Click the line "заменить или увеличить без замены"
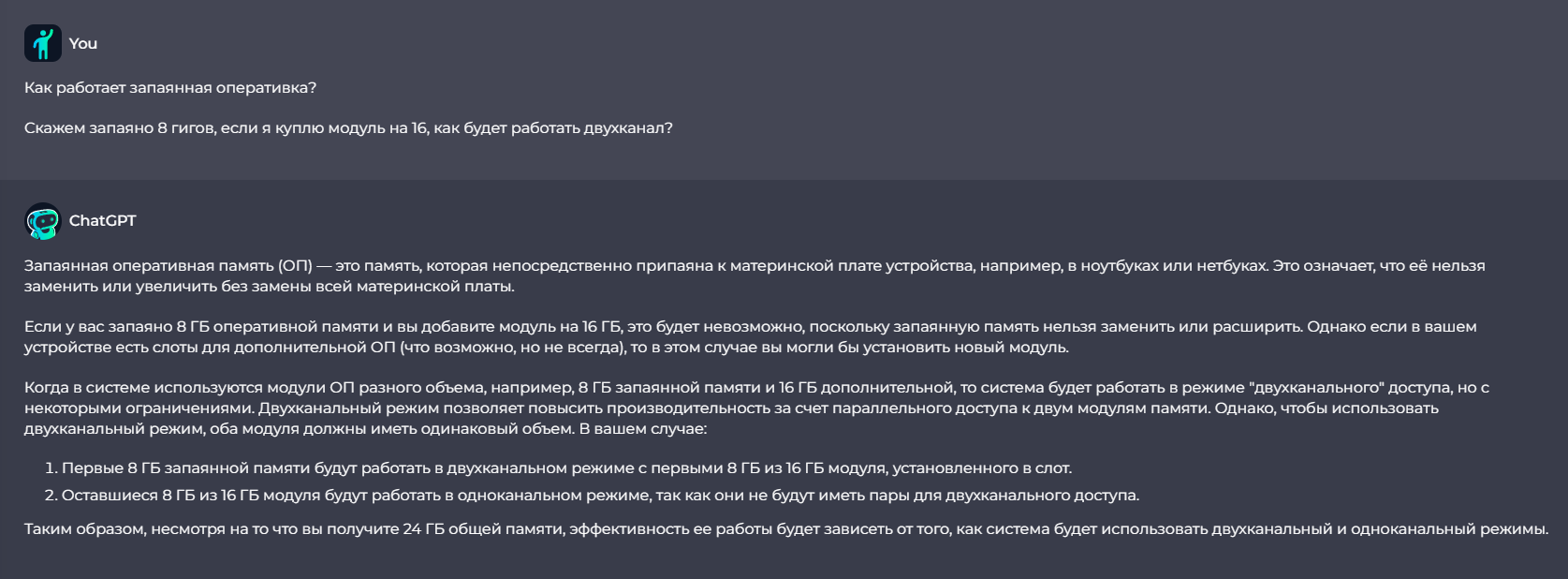Screen dimensions: 1568x579 pyautogui.click(x=270, y=287)
